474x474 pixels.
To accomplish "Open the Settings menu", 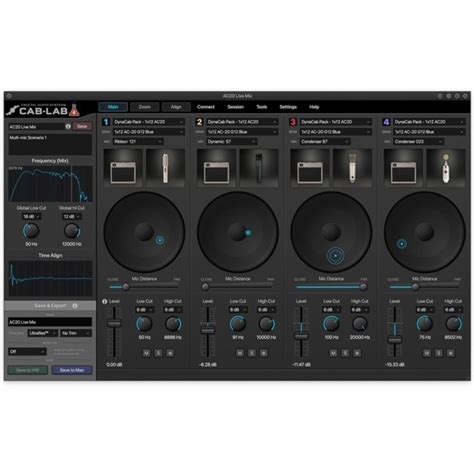I will [288, 107].
